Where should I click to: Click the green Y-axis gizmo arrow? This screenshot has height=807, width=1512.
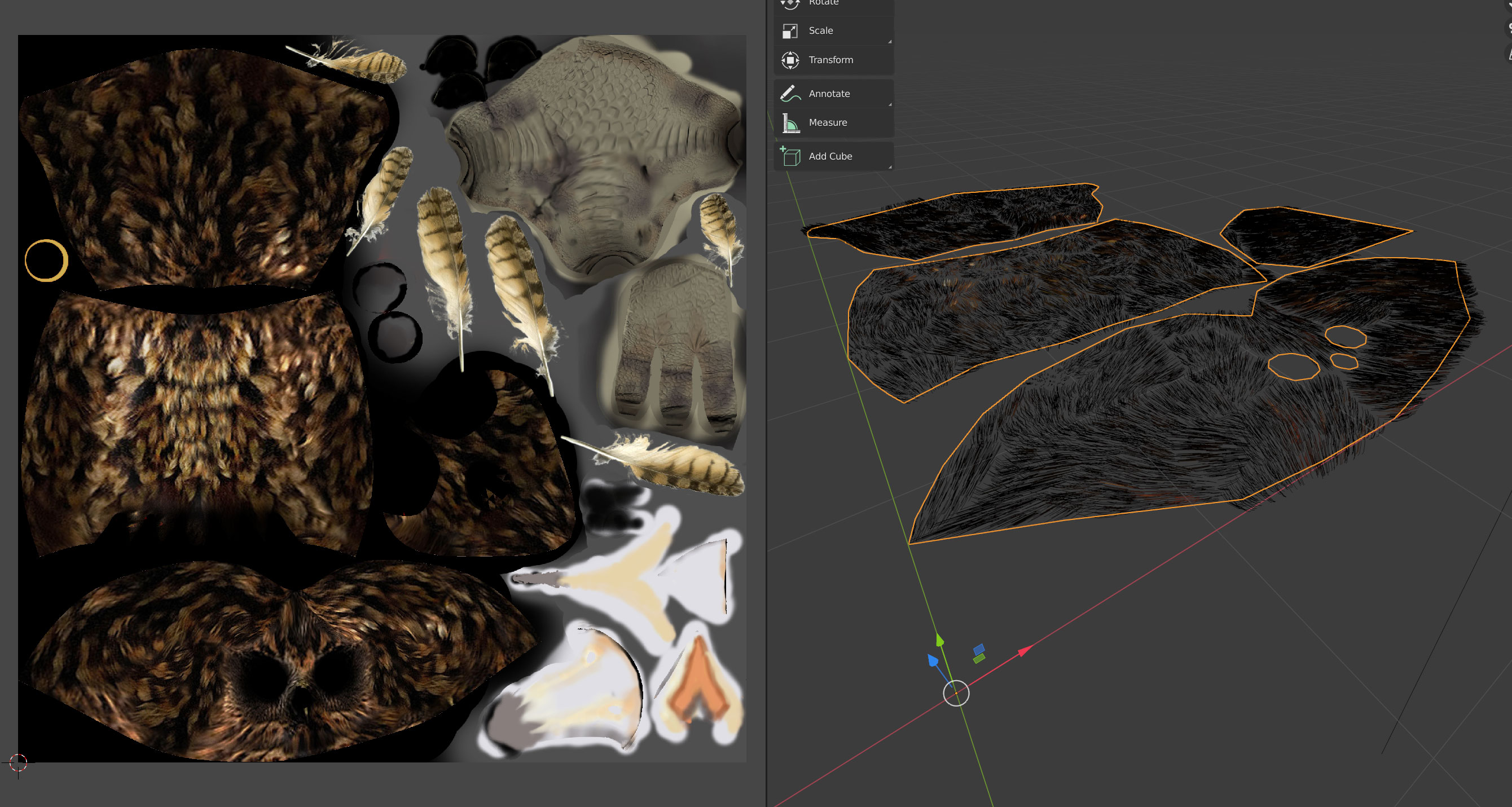[939, 640]
